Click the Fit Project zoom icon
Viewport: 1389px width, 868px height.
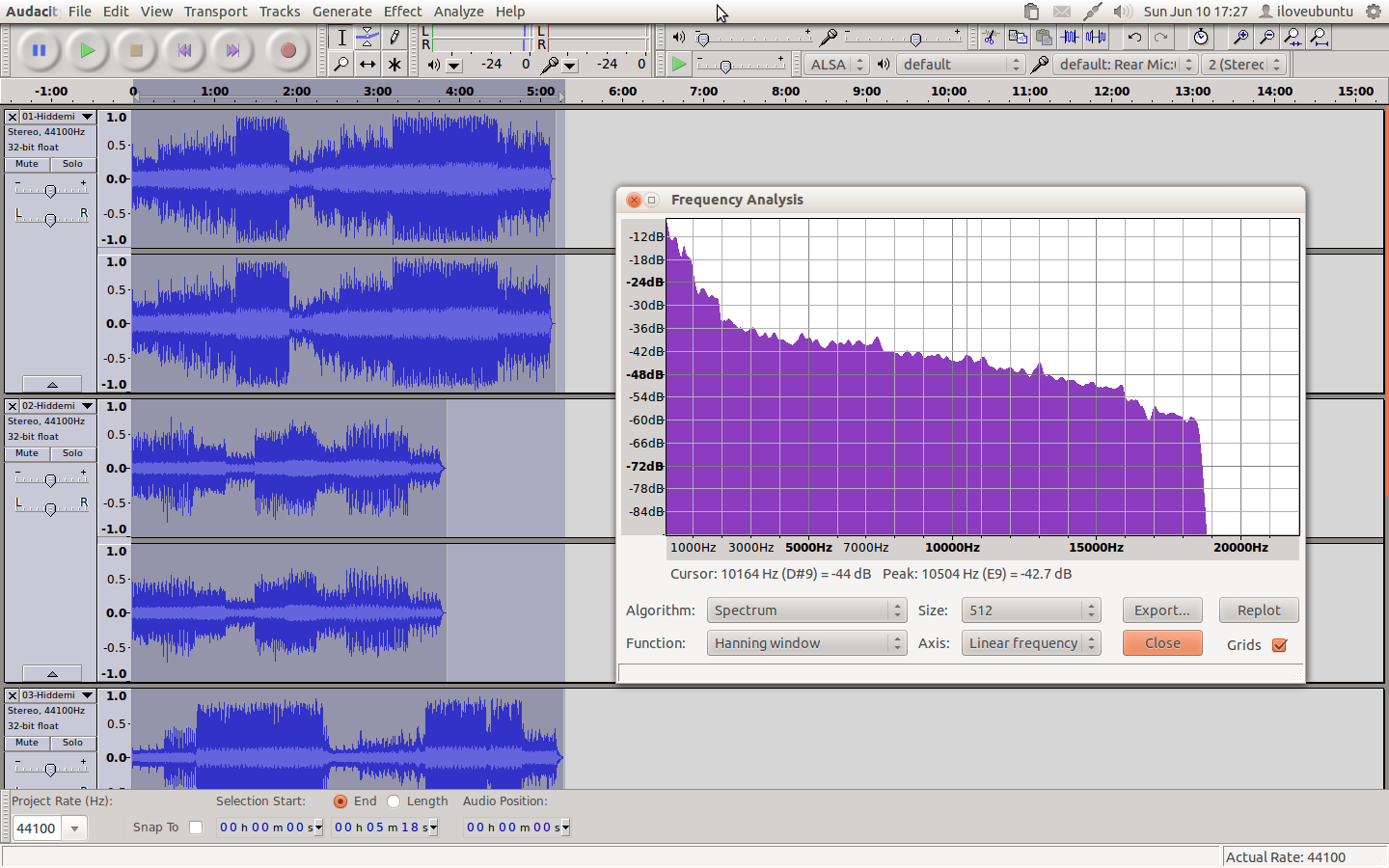tap(1319, 38)
